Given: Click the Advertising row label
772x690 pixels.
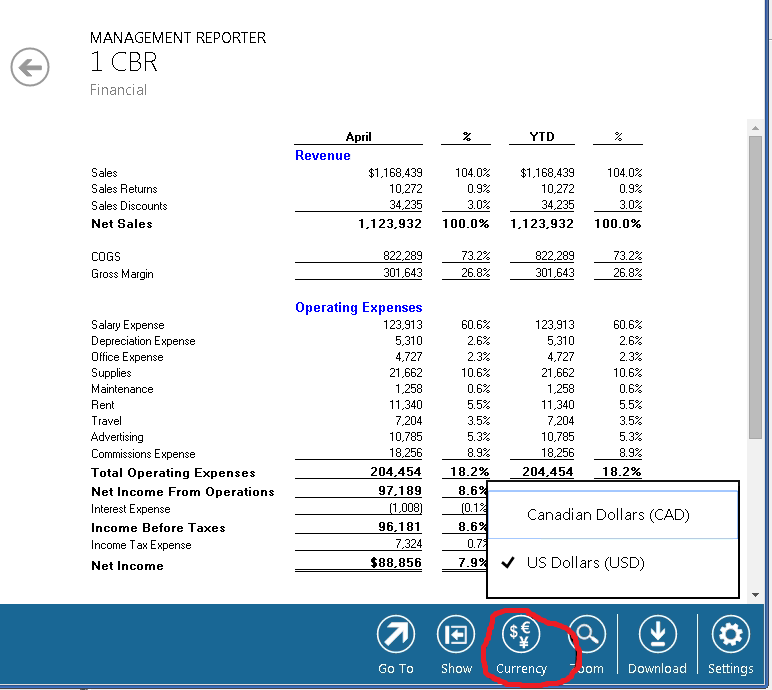Looking at the screenshot, I should click(x=117, y=437).
